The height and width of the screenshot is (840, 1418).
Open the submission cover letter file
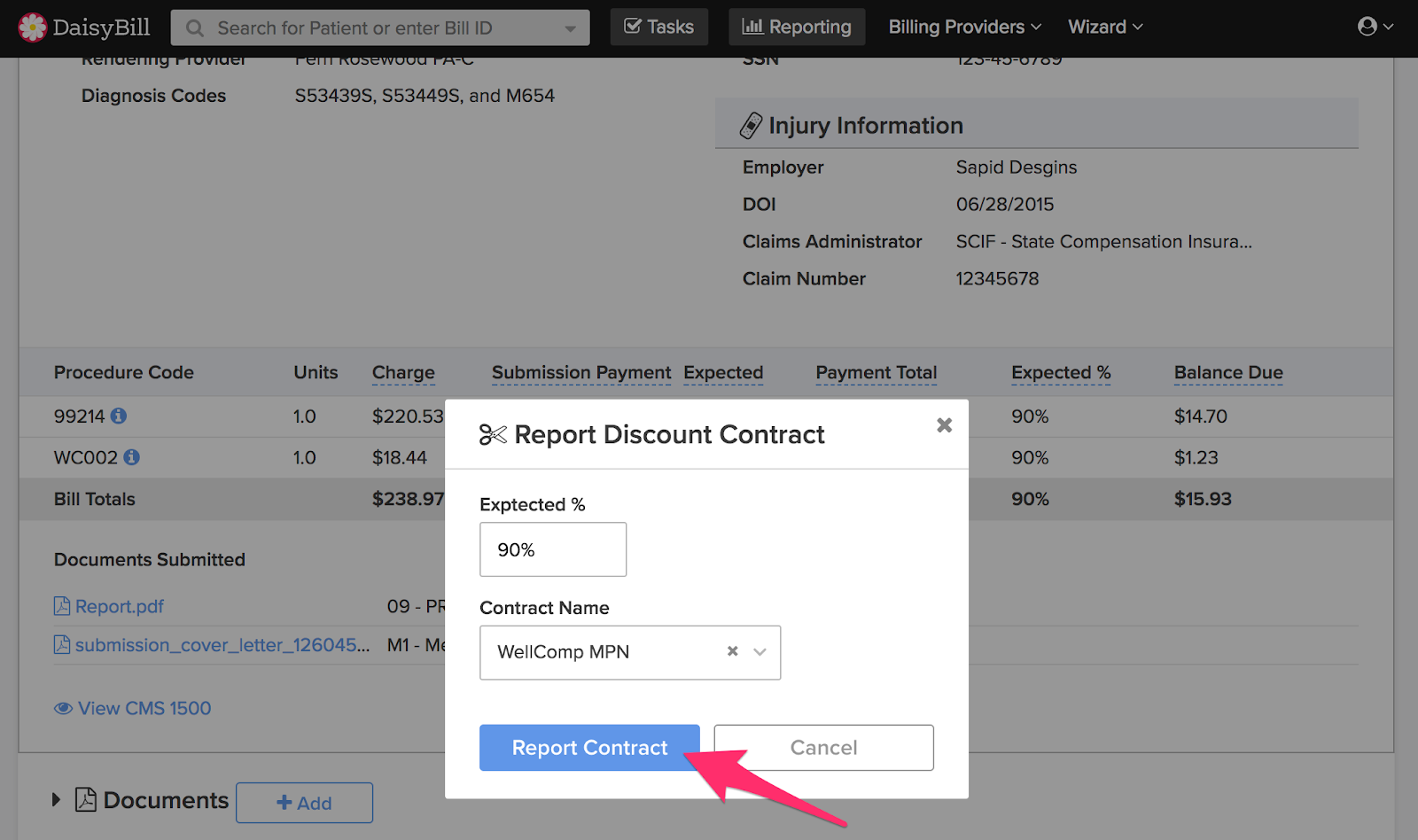click(212, 645)
